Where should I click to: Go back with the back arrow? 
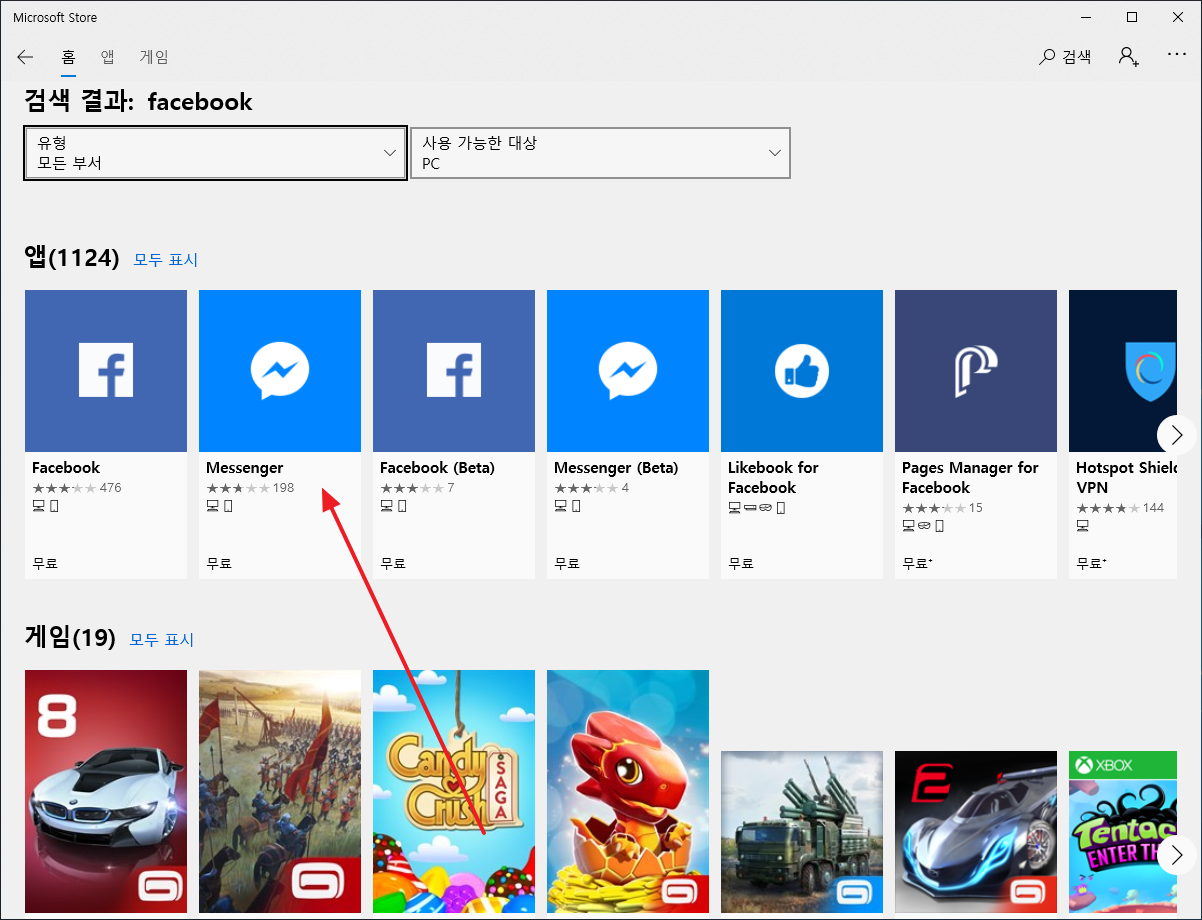pos(25,57)
